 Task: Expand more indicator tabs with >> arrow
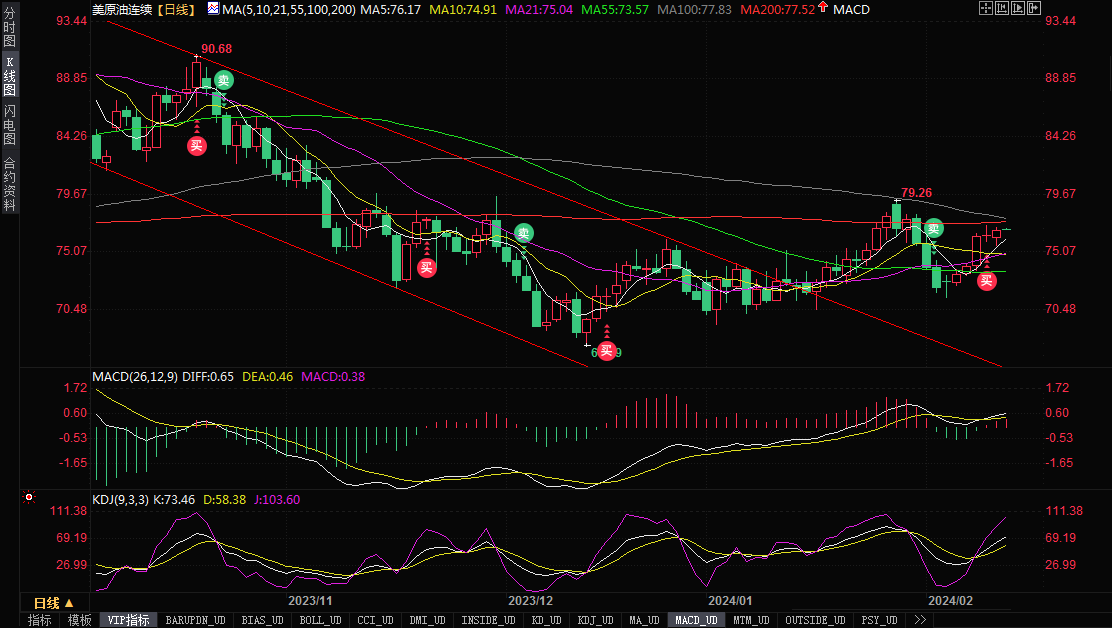click(x=919, y=620)
